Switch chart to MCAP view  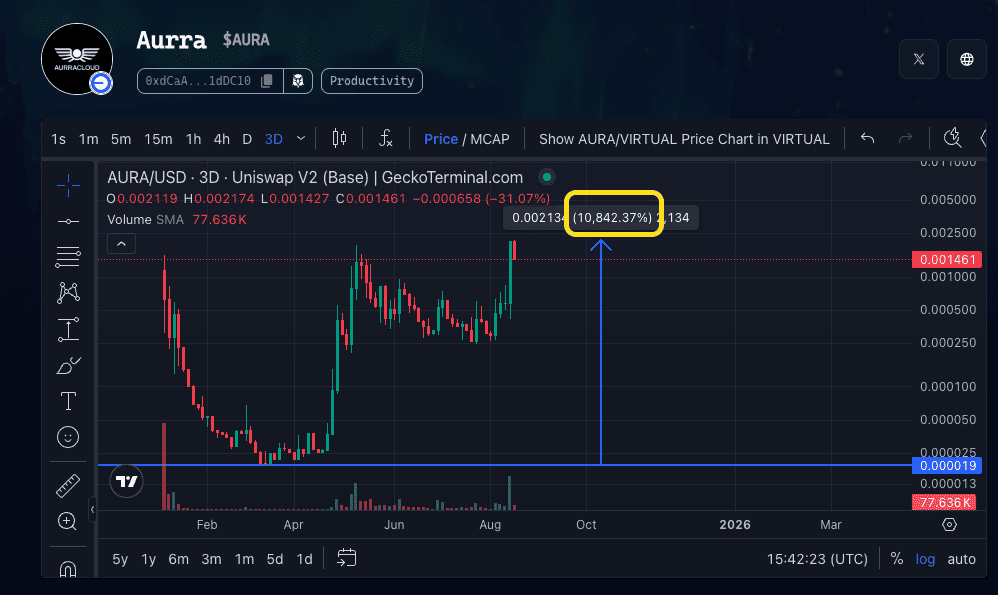[x=490, y=139]
